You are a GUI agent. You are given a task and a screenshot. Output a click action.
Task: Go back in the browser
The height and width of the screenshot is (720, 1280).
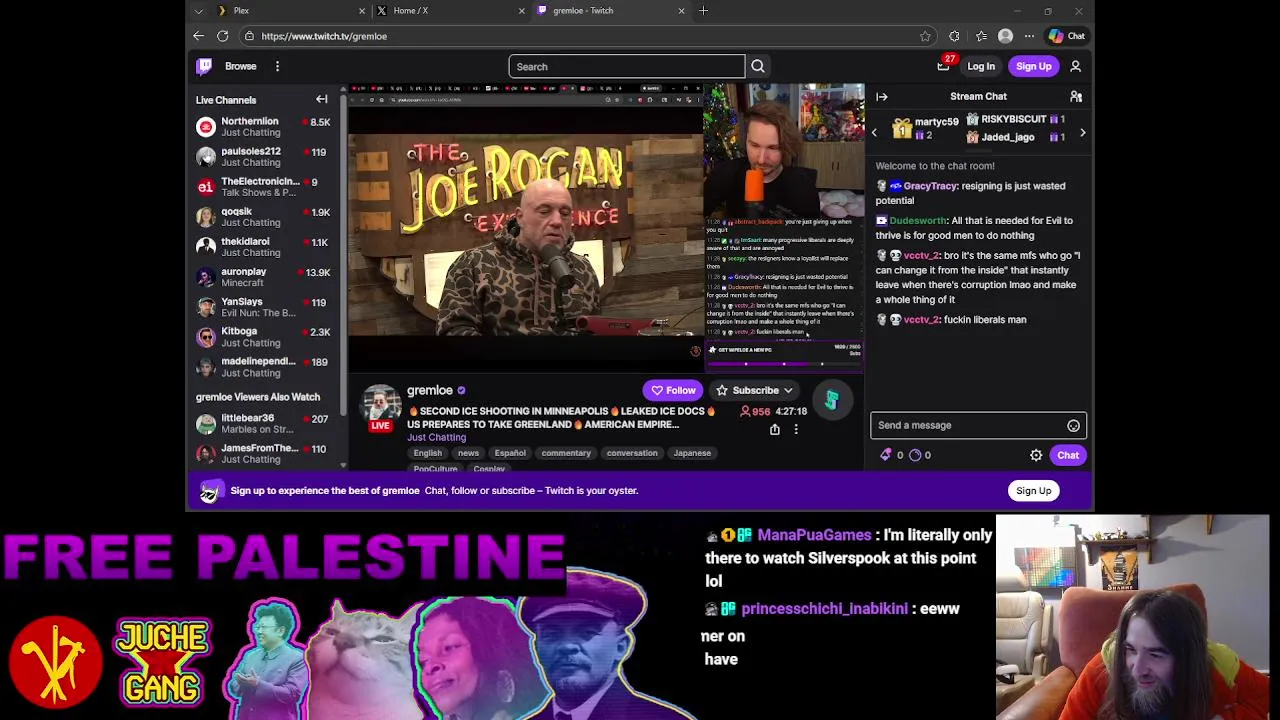point(198,36)
